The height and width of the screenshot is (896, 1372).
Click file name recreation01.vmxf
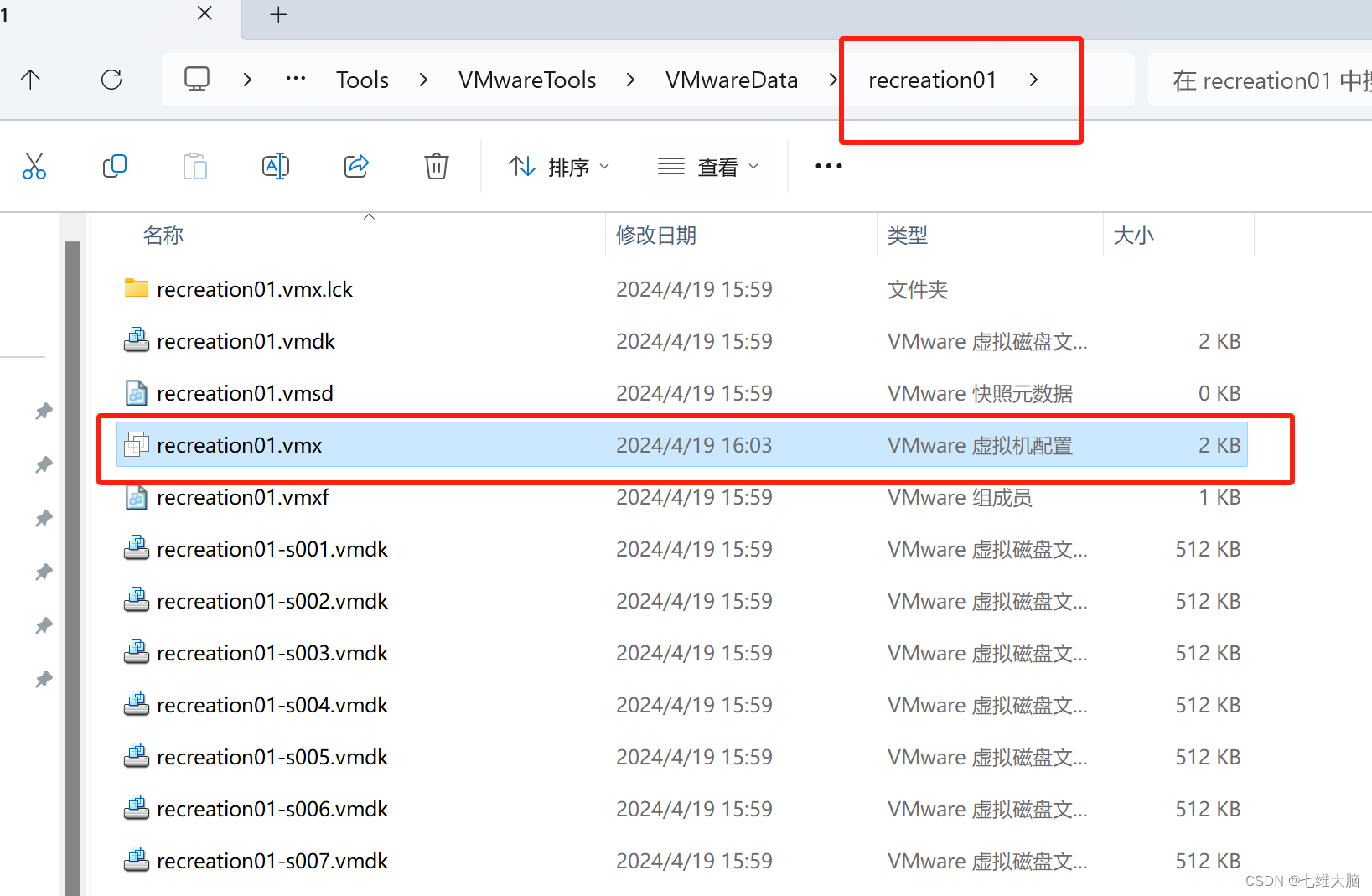[x=242, y=497]
